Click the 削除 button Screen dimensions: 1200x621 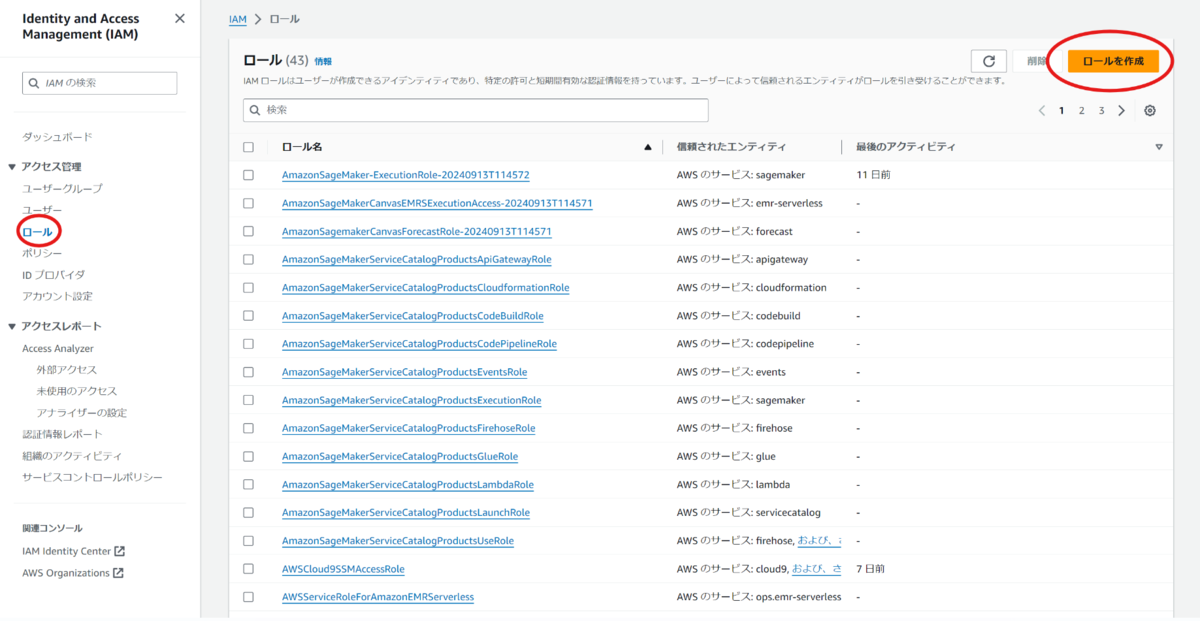point(1037,61)
